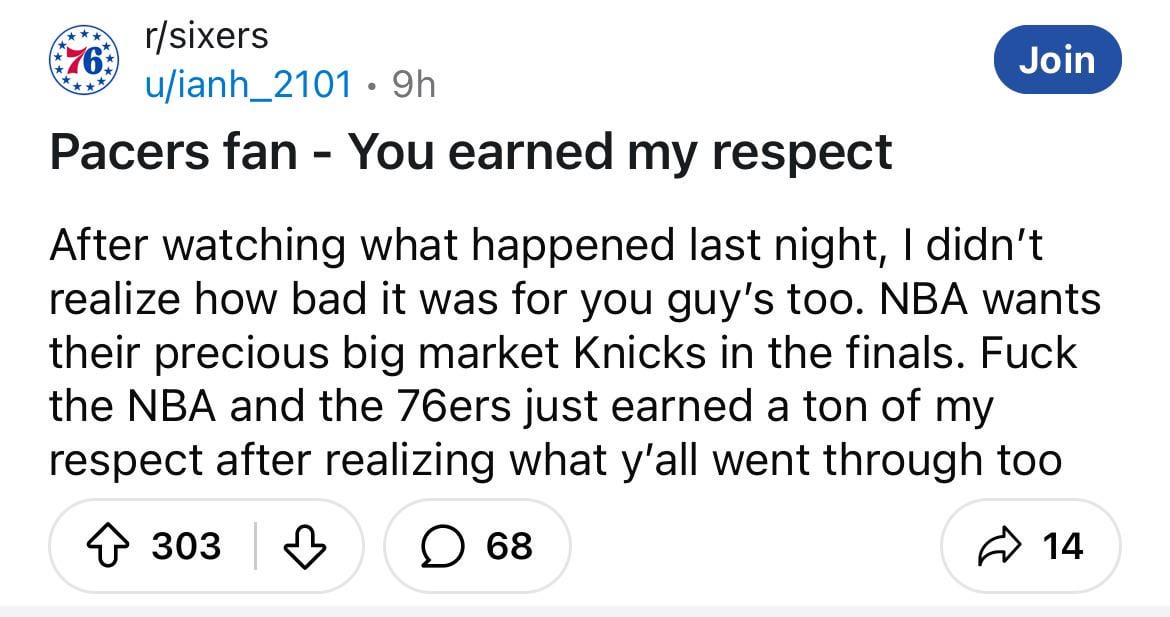1170x617 pixels.
Task: Click the 303 vote count
Action: coord(186,546)
